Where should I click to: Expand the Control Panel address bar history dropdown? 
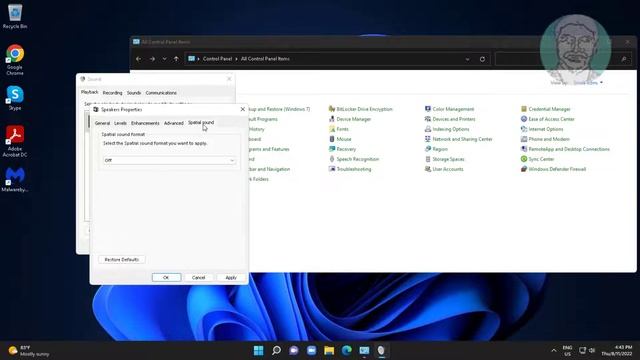pyautogui.click(x=467, y=59)
